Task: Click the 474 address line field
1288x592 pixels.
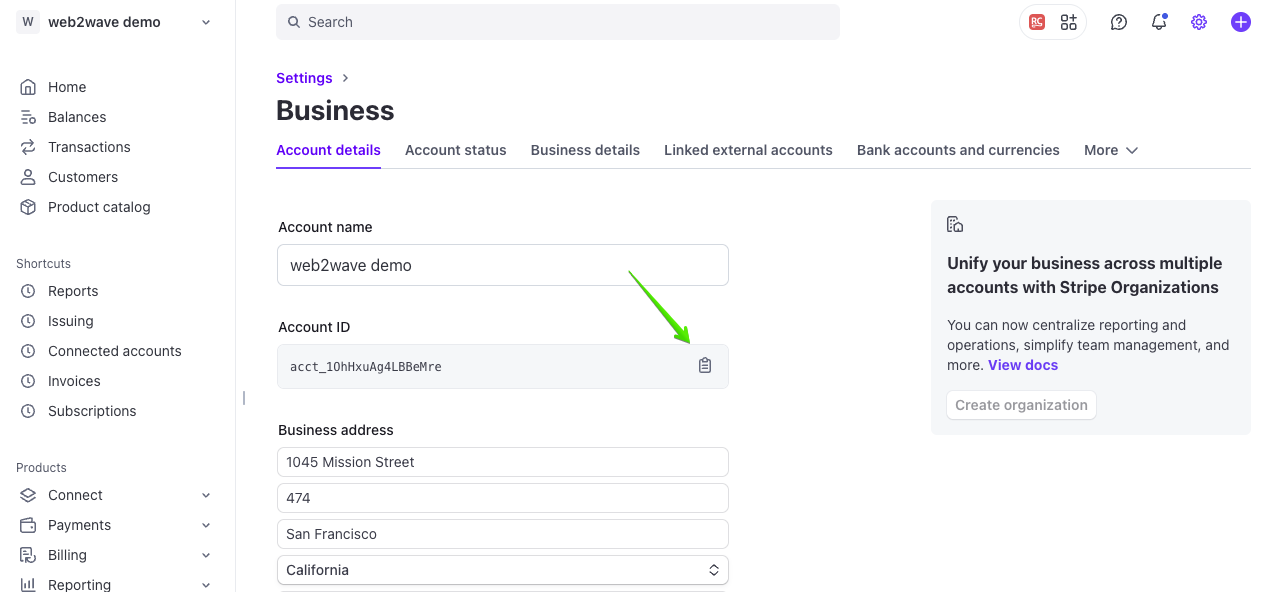Action: [503, 498]
